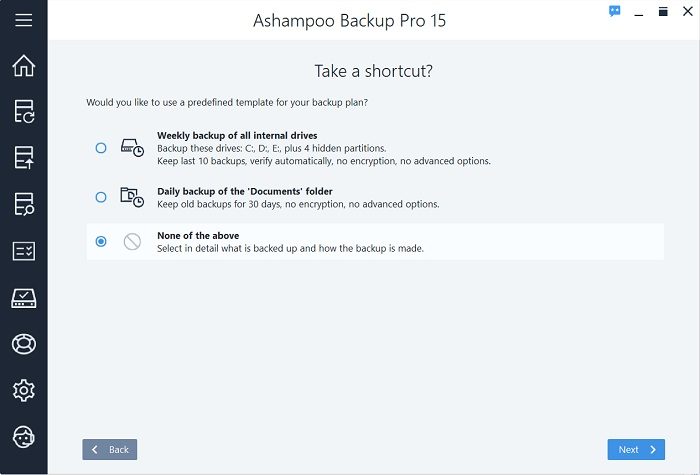Click the restore backup upload icon
Viewport: 700px width, 475px height.
pos(23,158)
